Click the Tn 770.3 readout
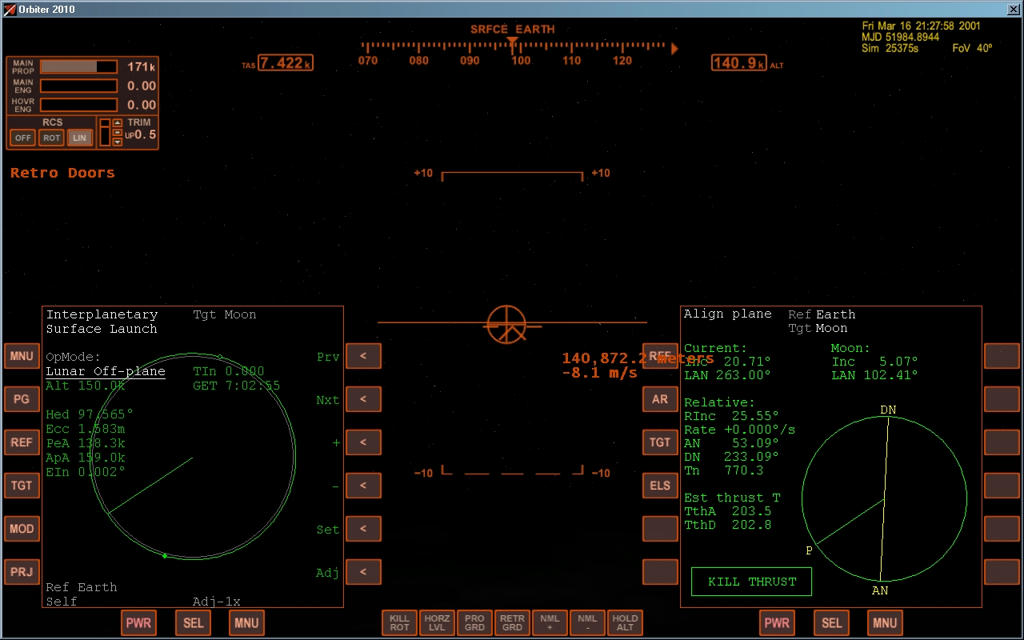The image size is (1024, 640). tap(724, 470)
